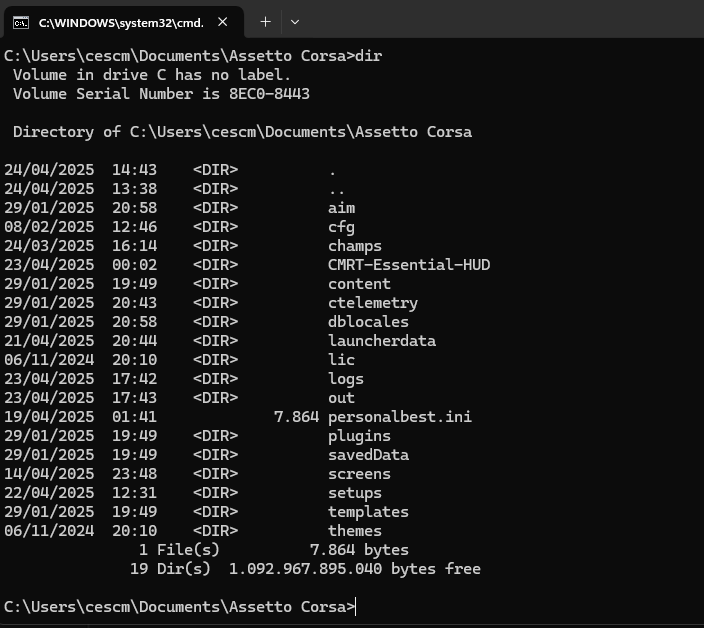Click the personalbest.ini file name

pyautogui.click(x=399, y=417)
